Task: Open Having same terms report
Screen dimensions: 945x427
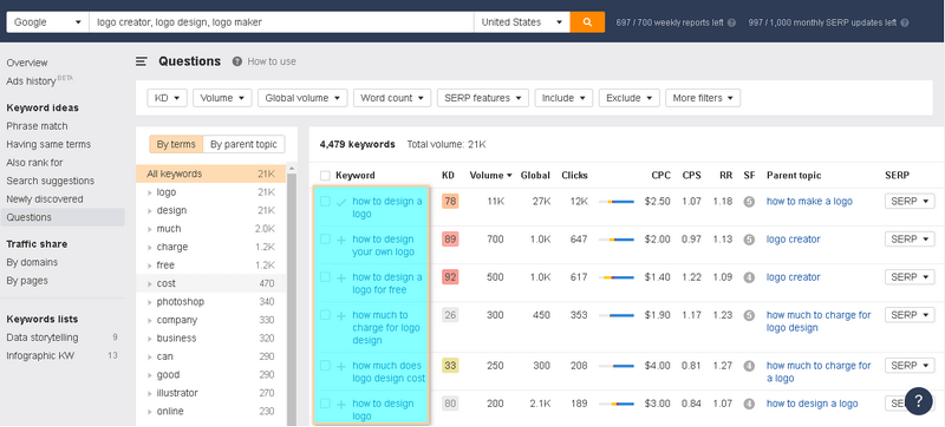Action: point(49,145)
